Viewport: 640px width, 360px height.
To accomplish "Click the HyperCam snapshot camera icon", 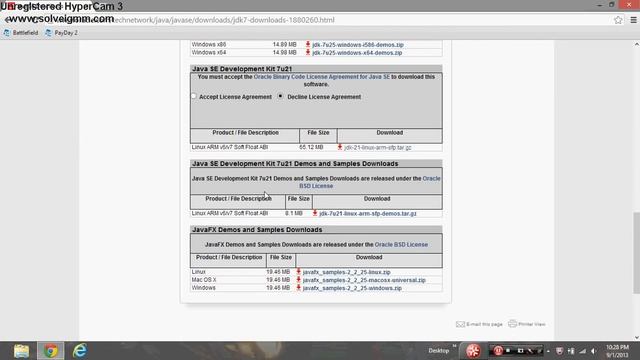I will pyautogui.click(x=520, y=351).
